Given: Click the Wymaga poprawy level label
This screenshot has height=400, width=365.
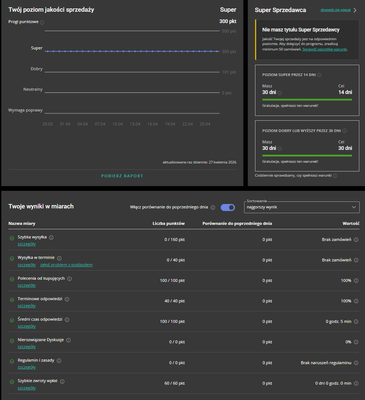Looking at the screenshot, I should (x=25, y=110).
